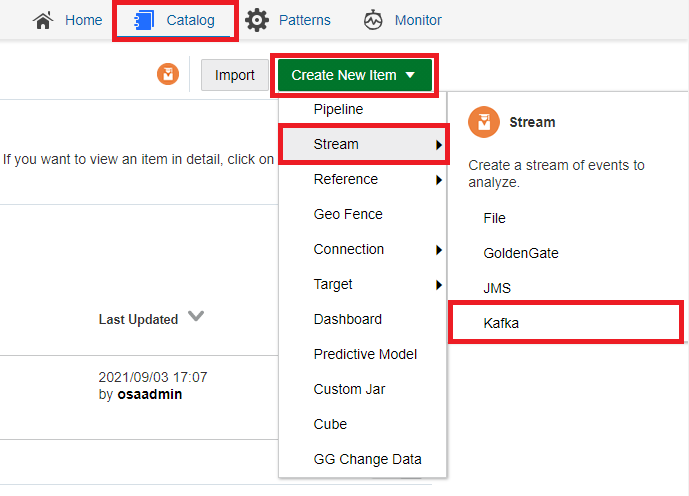
Task: Toggle Last Updated sort order chevron
Action: 196,317
